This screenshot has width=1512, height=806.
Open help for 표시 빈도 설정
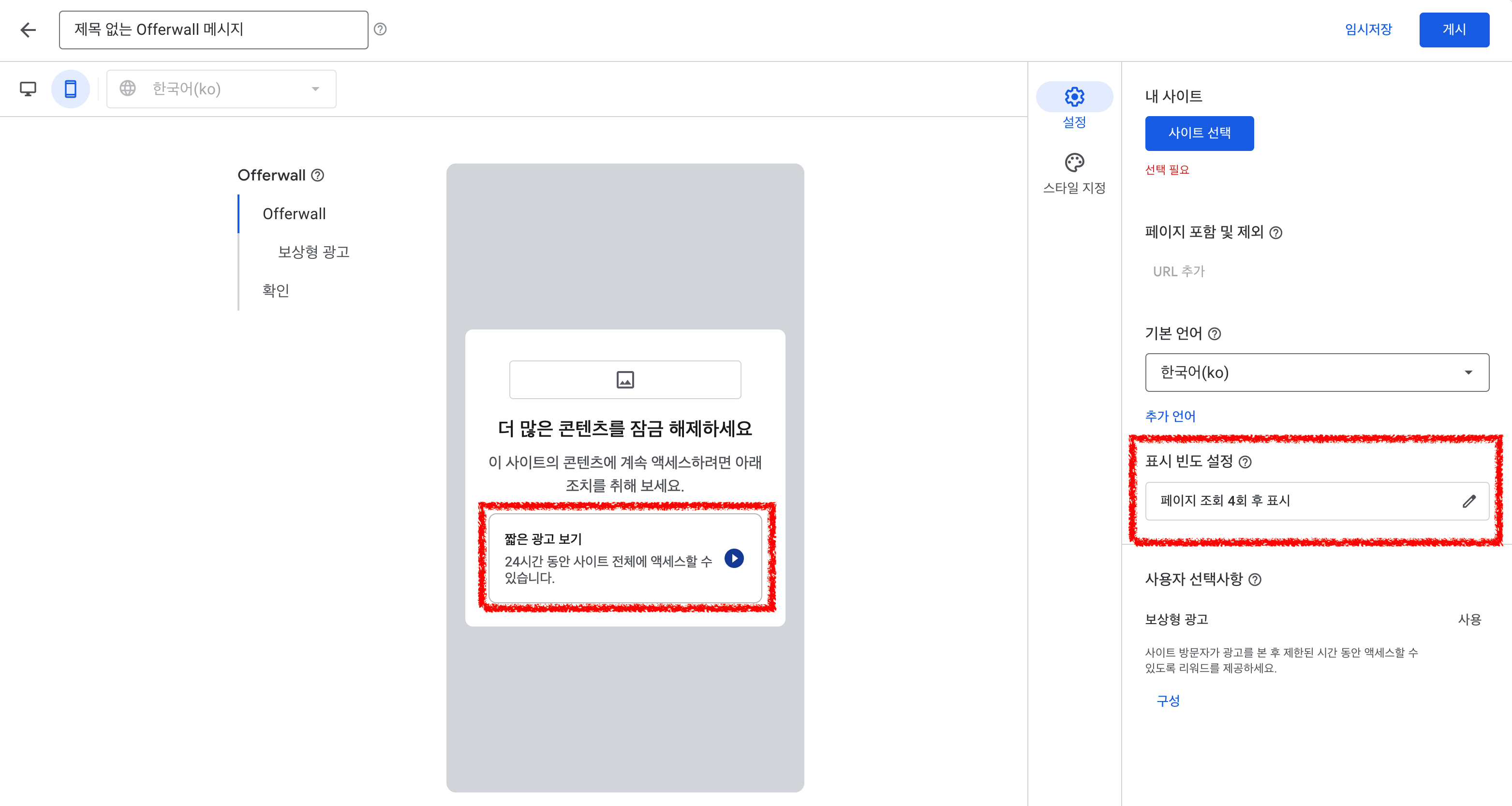[1246, 462]
